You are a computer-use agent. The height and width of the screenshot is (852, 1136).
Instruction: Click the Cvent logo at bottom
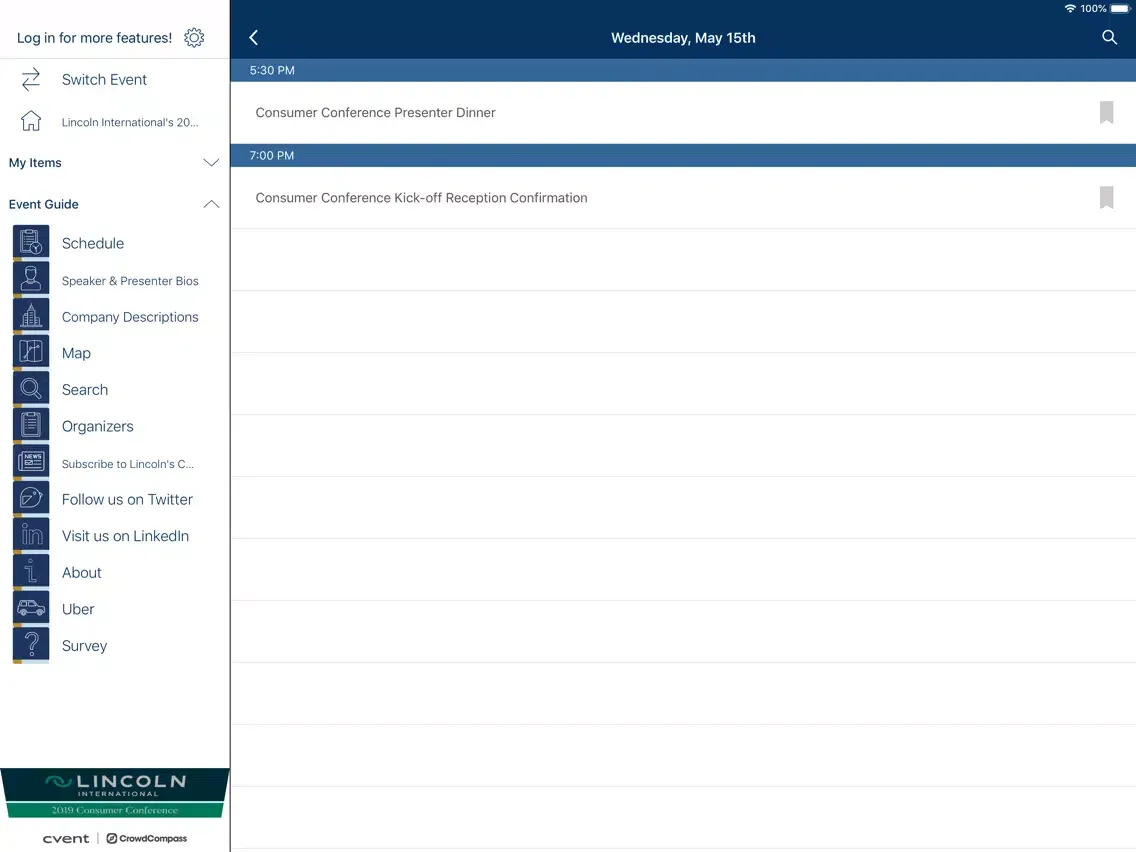[x=66, y=838]
